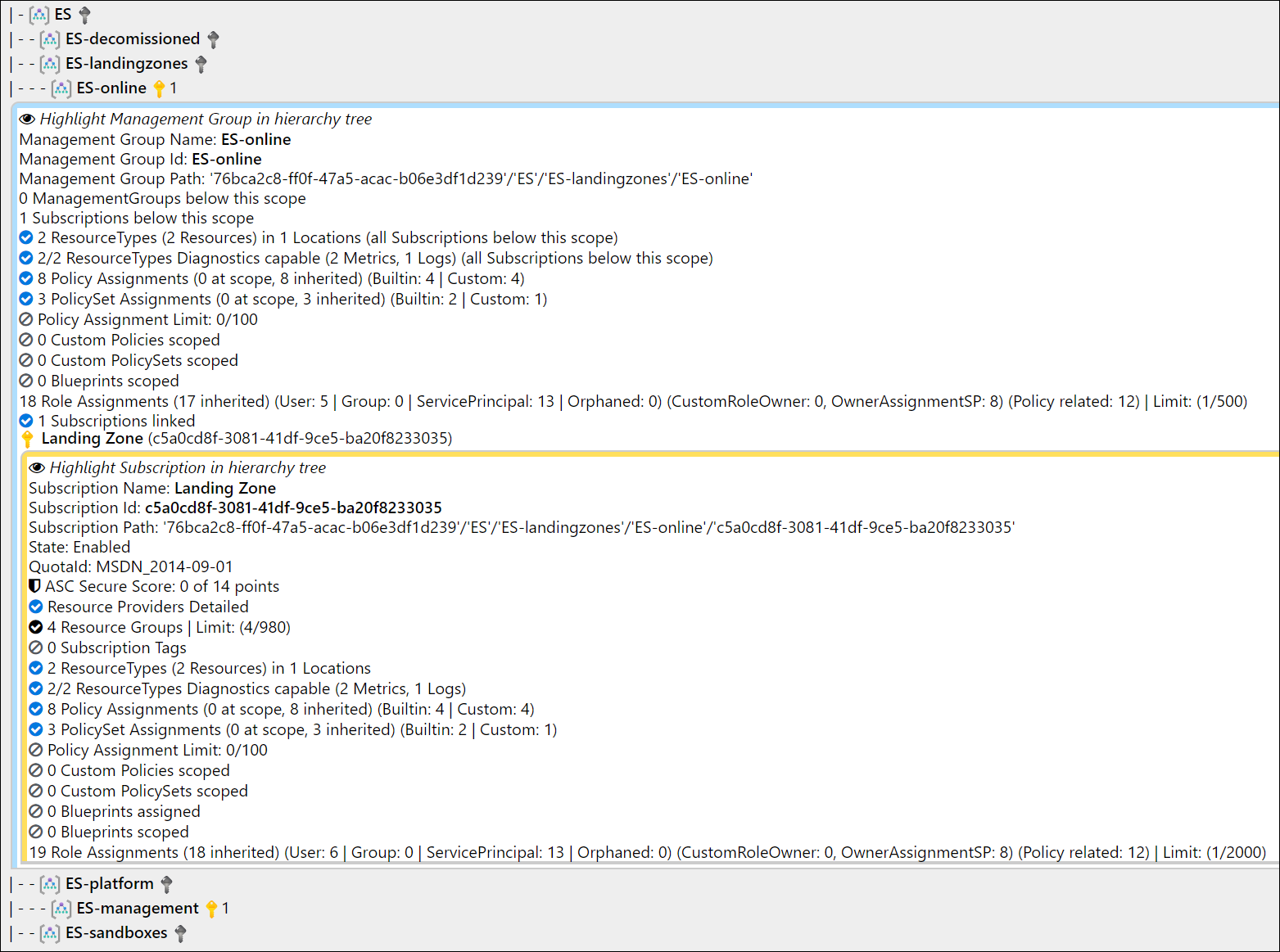Expand subscription '19 Role Assignments' row
Screen dimensions: 1280x952
tap(648, 853)
